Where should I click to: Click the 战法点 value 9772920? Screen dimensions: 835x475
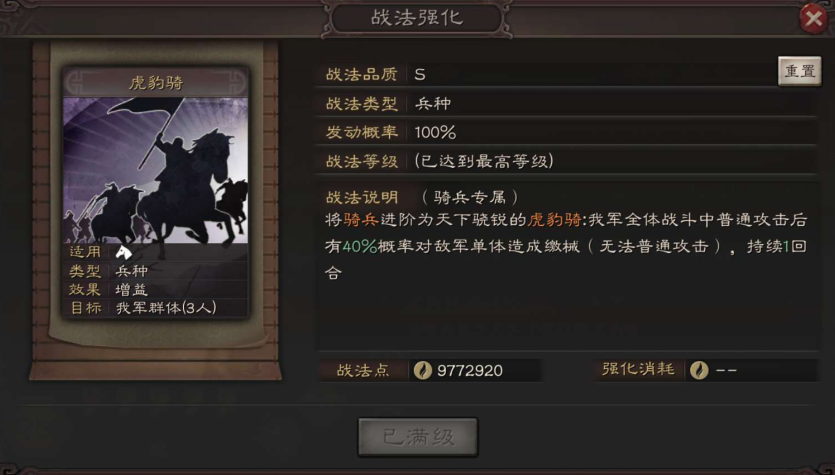[470, 371]
